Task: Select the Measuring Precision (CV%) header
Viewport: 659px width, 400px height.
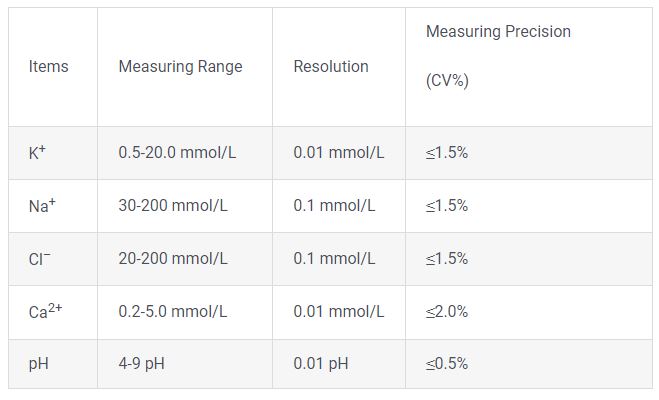Action: [498, 56]
